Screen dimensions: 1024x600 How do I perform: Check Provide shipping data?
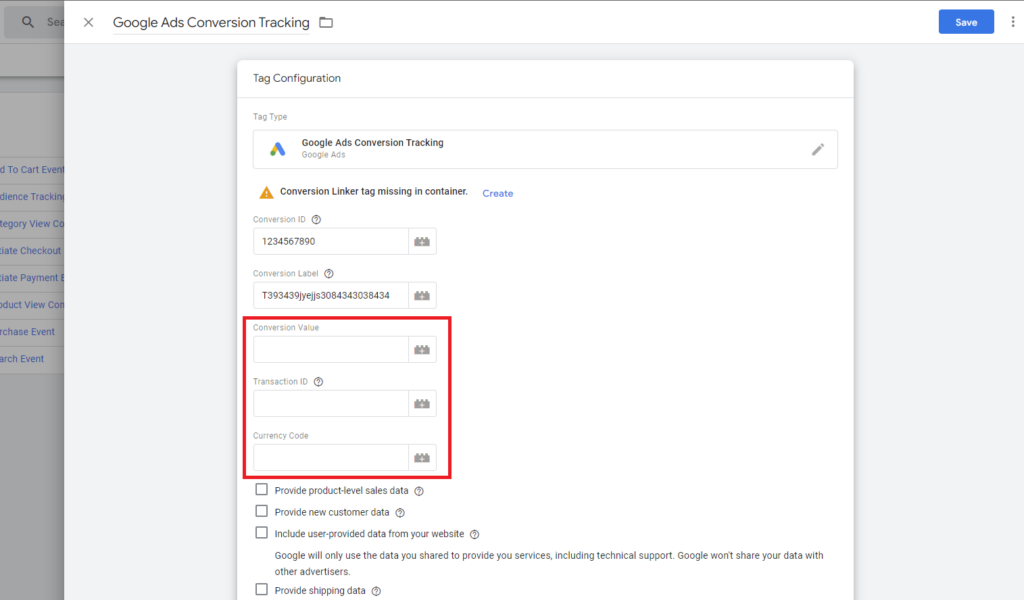(x=261, y=590)
